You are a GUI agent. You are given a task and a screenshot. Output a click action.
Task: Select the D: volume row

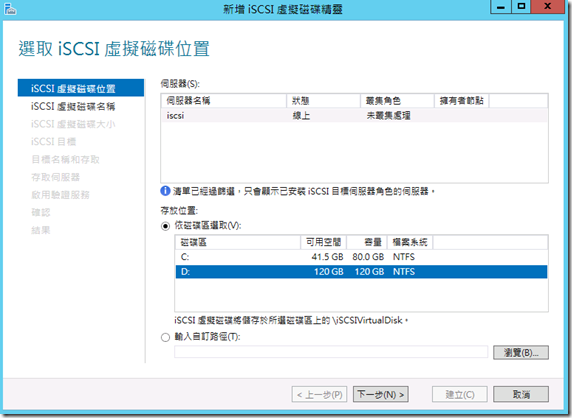[361, 272]
